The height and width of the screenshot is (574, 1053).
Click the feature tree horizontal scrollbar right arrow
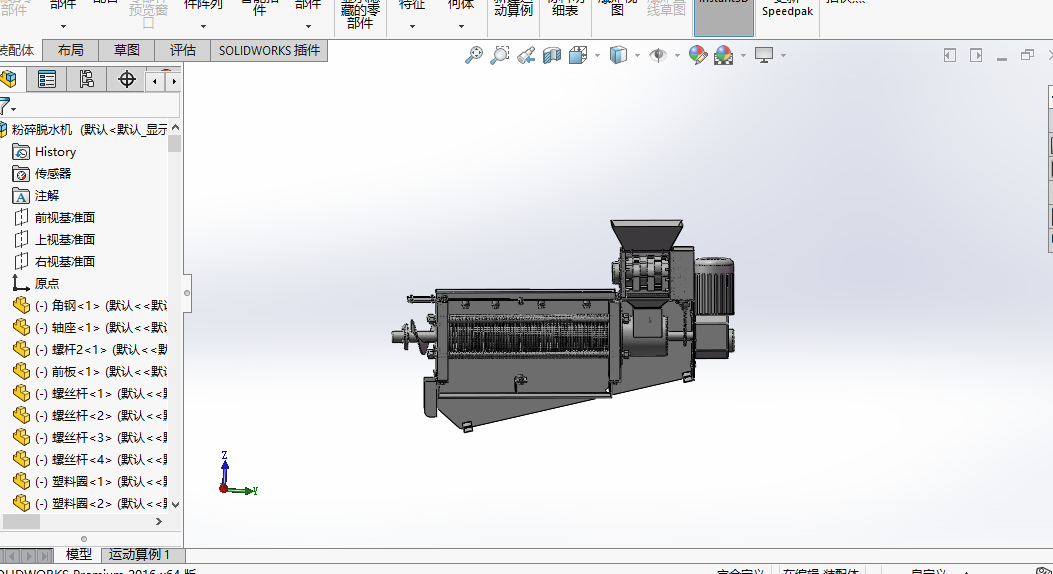[158, 521]
